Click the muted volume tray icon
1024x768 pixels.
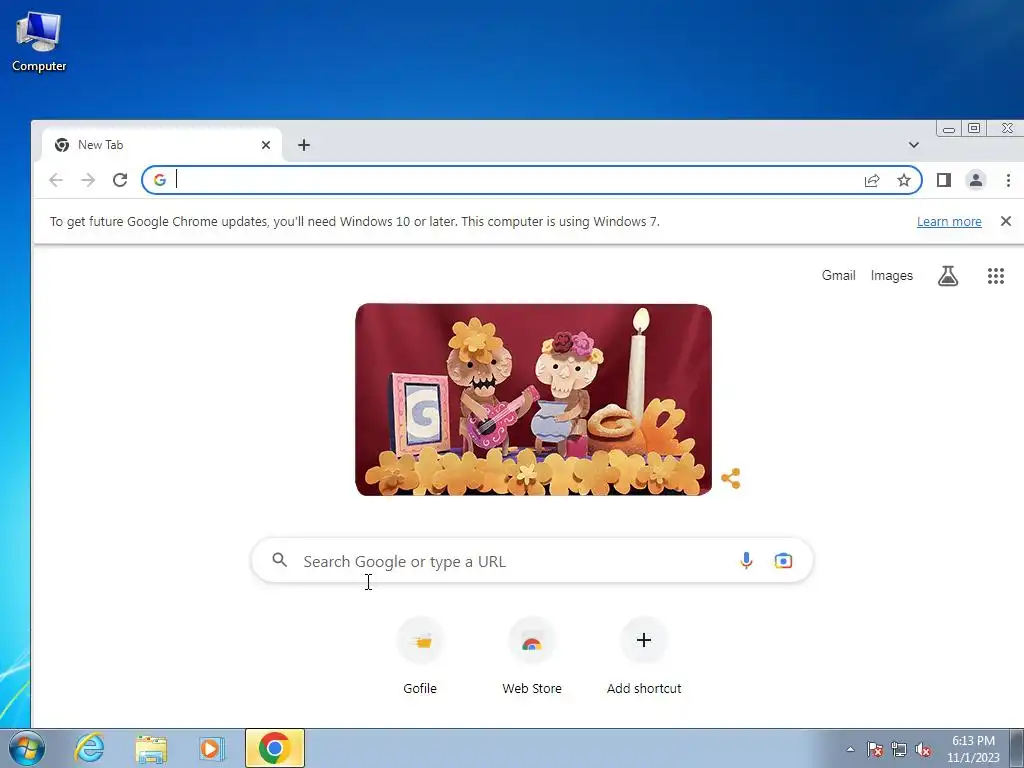point(923,750)
